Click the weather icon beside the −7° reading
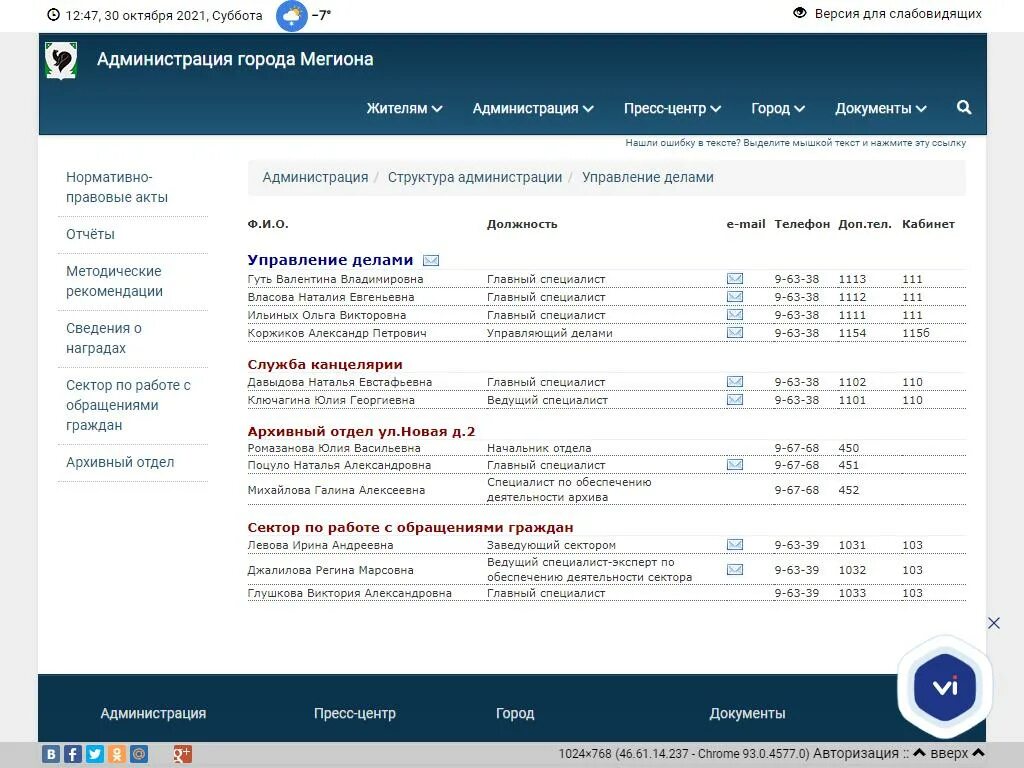This screenshot has width=1024, height=768. (292, 16)
